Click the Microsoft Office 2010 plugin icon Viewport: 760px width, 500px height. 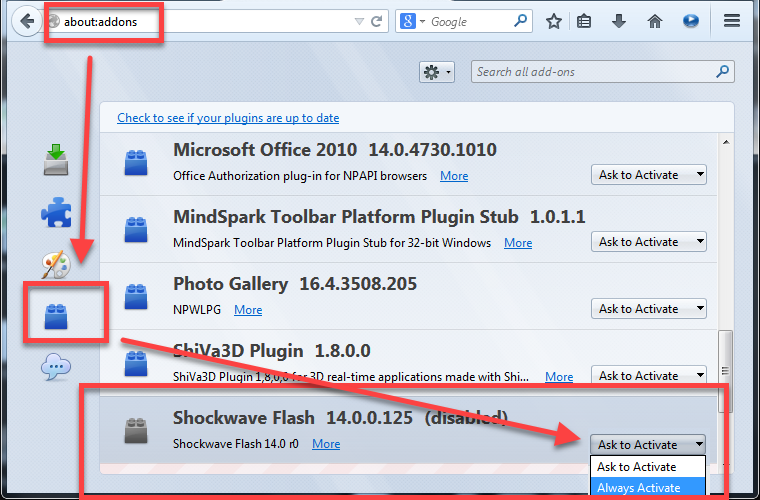(x=136, y=162)
